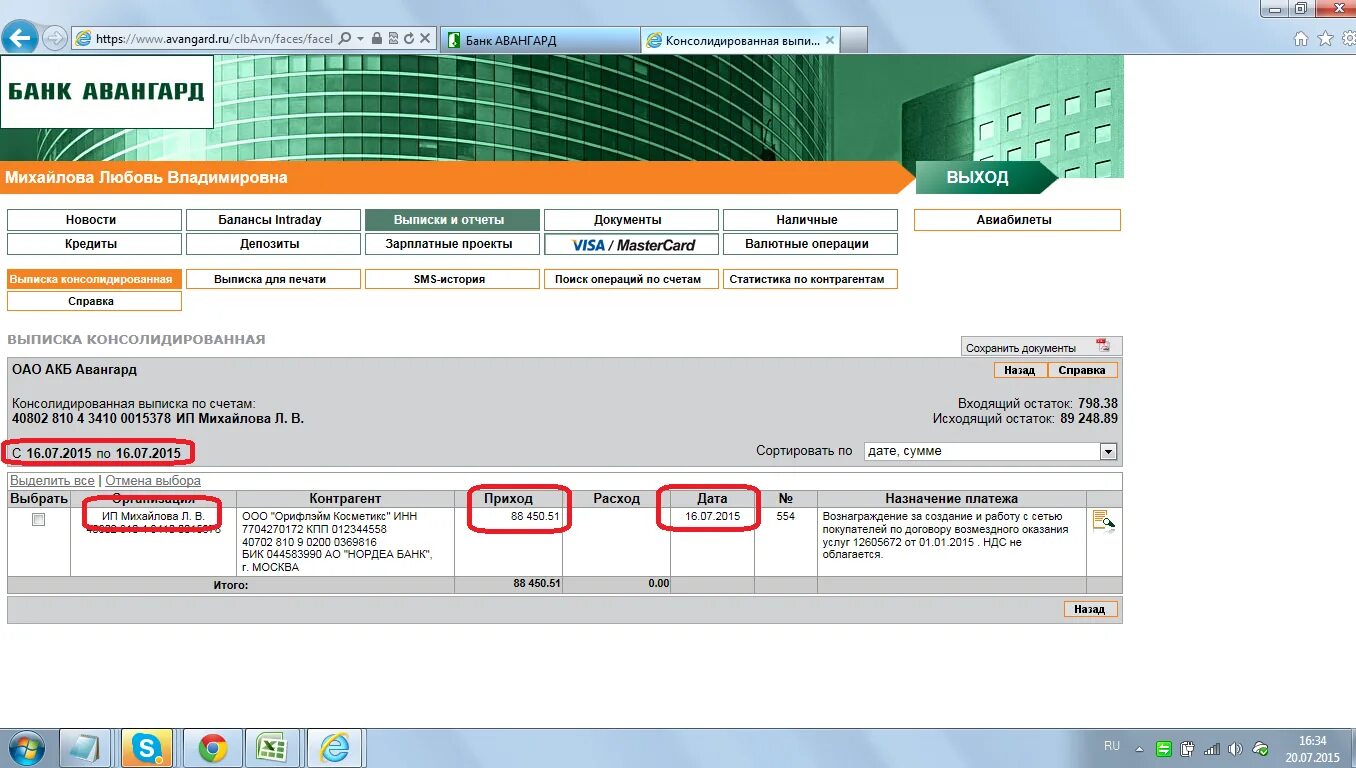Switch to the Банк АВАНГАРД browser tab
1356x768 pixels.
pyautogui.click(x=539, y=40)
